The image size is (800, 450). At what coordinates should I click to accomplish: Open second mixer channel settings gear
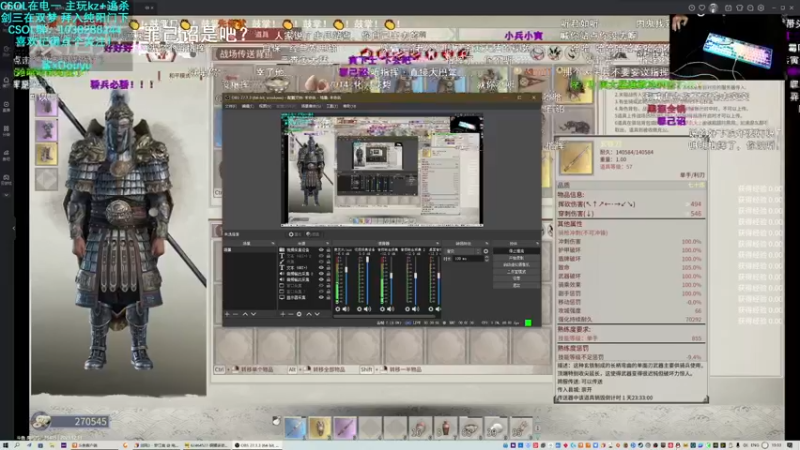[x=359, y=309]
